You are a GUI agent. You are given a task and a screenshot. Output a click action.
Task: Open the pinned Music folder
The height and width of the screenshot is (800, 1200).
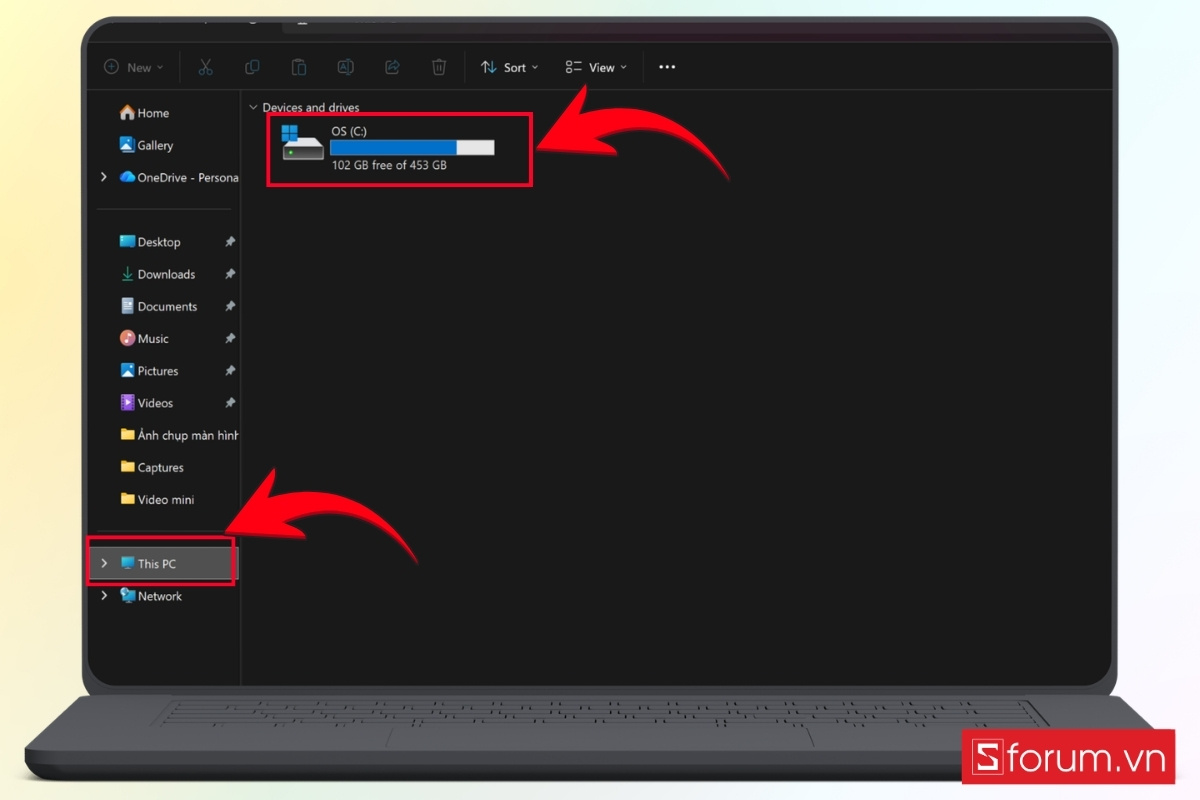coord(144,338)
